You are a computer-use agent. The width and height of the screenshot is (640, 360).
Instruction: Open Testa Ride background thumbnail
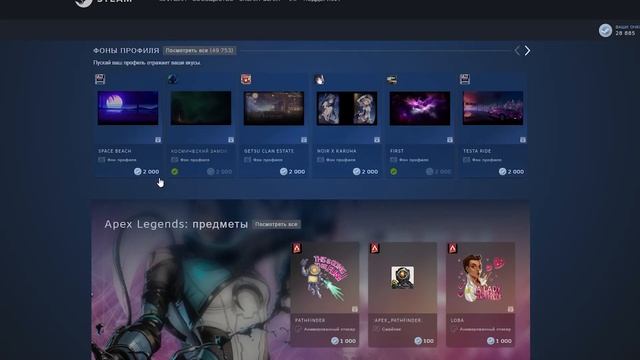click(493, 108)
